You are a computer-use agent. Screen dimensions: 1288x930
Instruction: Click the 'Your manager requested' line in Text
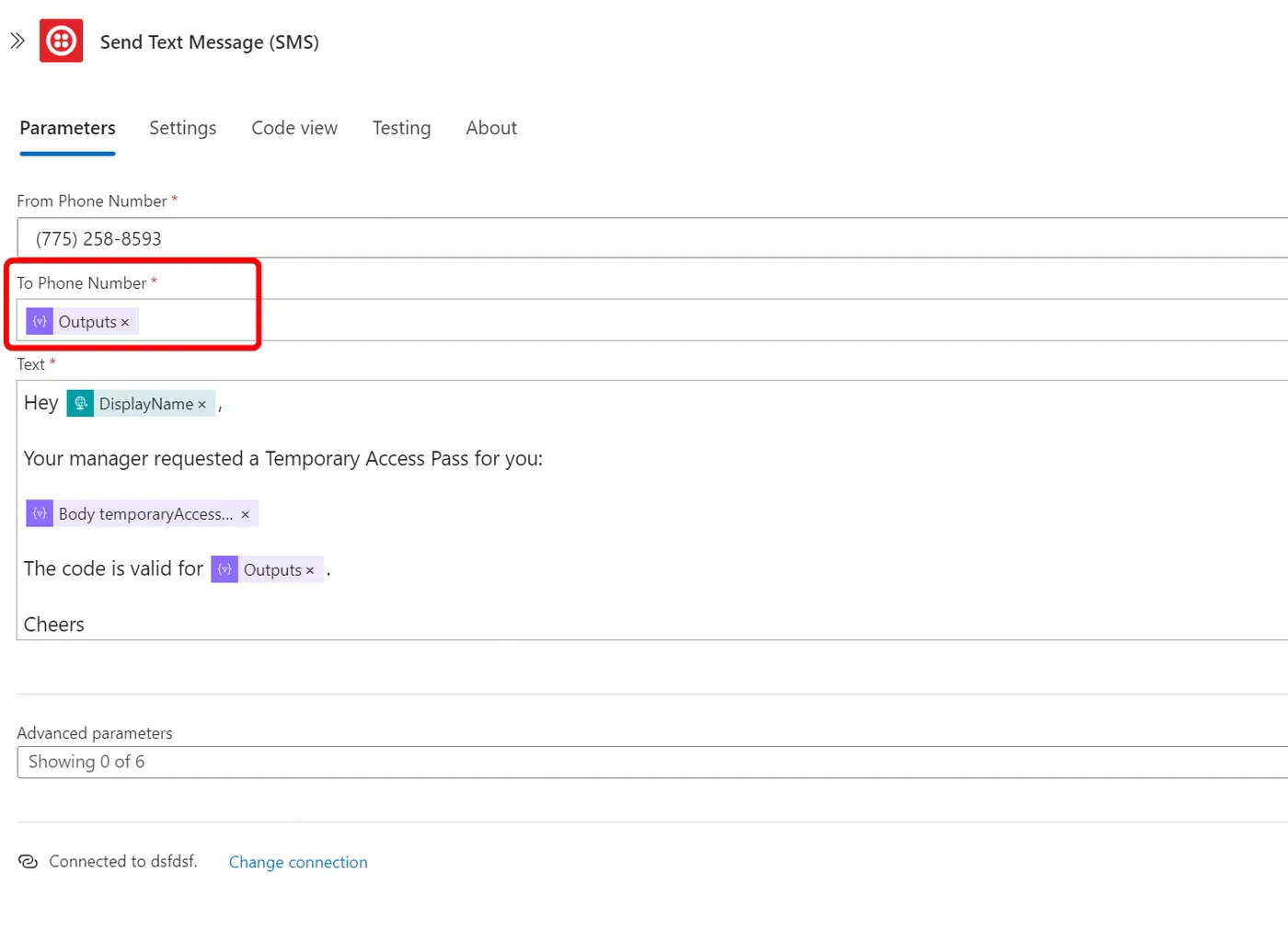point(283,458)
